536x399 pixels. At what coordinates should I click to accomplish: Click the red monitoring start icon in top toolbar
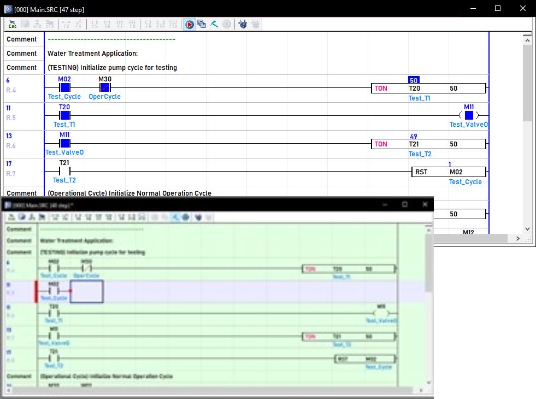pos(189,24)
